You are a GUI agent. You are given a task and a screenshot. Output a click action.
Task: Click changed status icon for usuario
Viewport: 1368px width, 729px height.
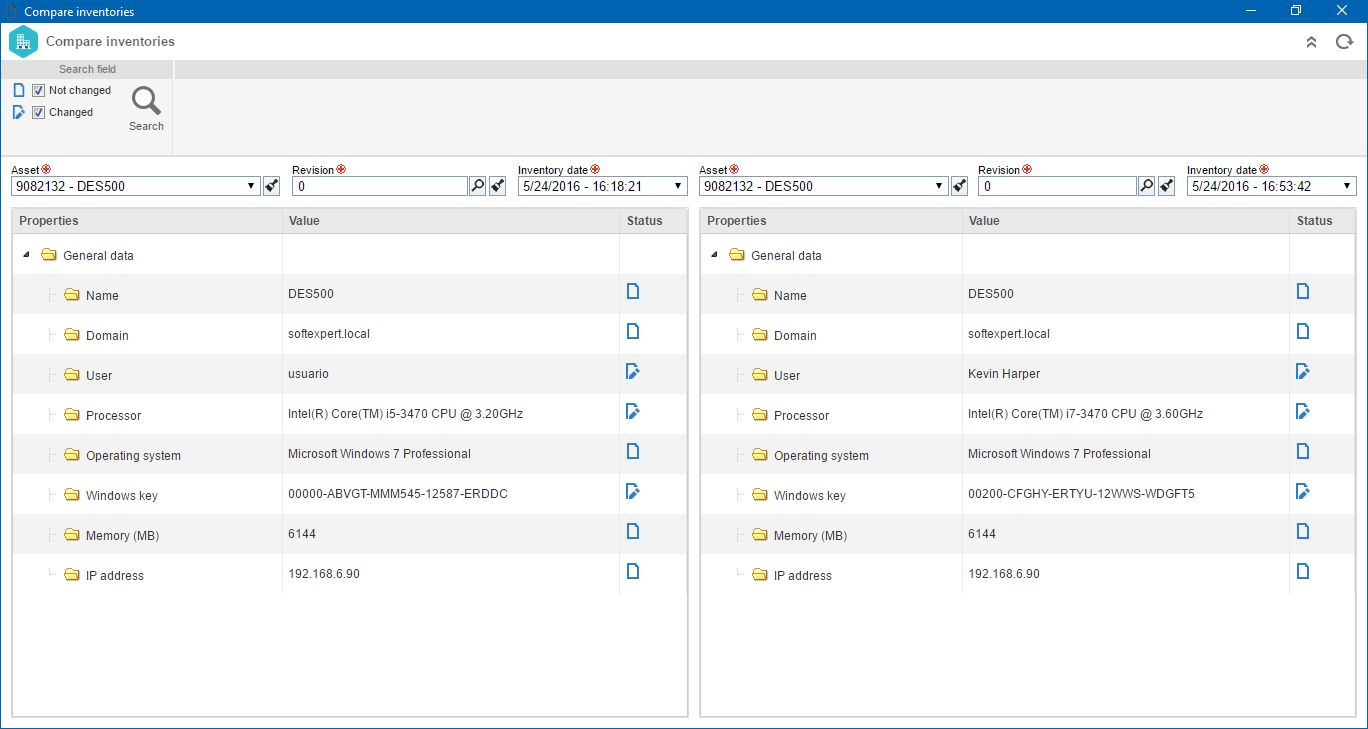(633, 372)
